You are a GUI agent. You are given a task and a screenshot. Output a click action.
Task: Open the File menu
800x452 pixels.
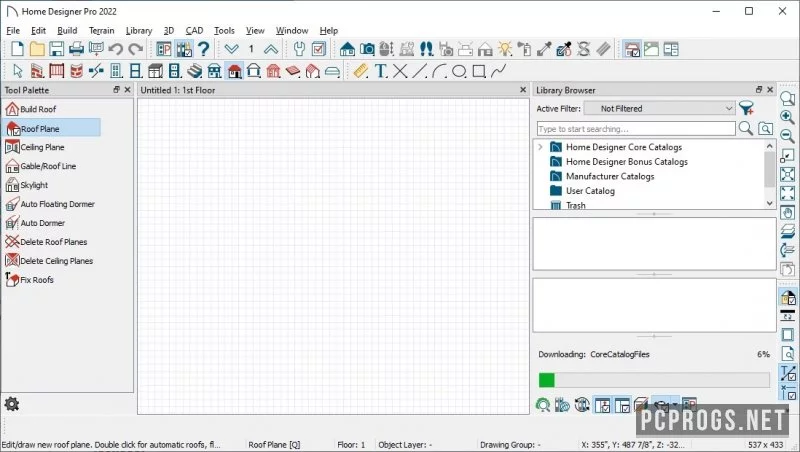(x=13, y=31)
